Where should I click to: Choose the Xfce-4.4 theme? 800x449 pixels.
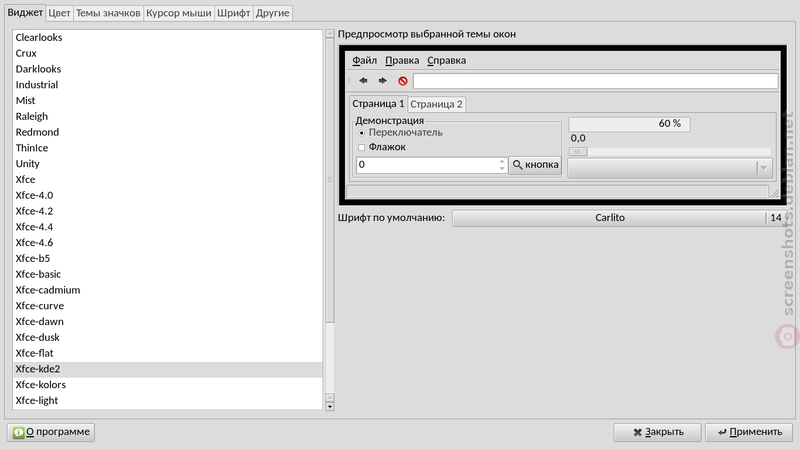168,227
